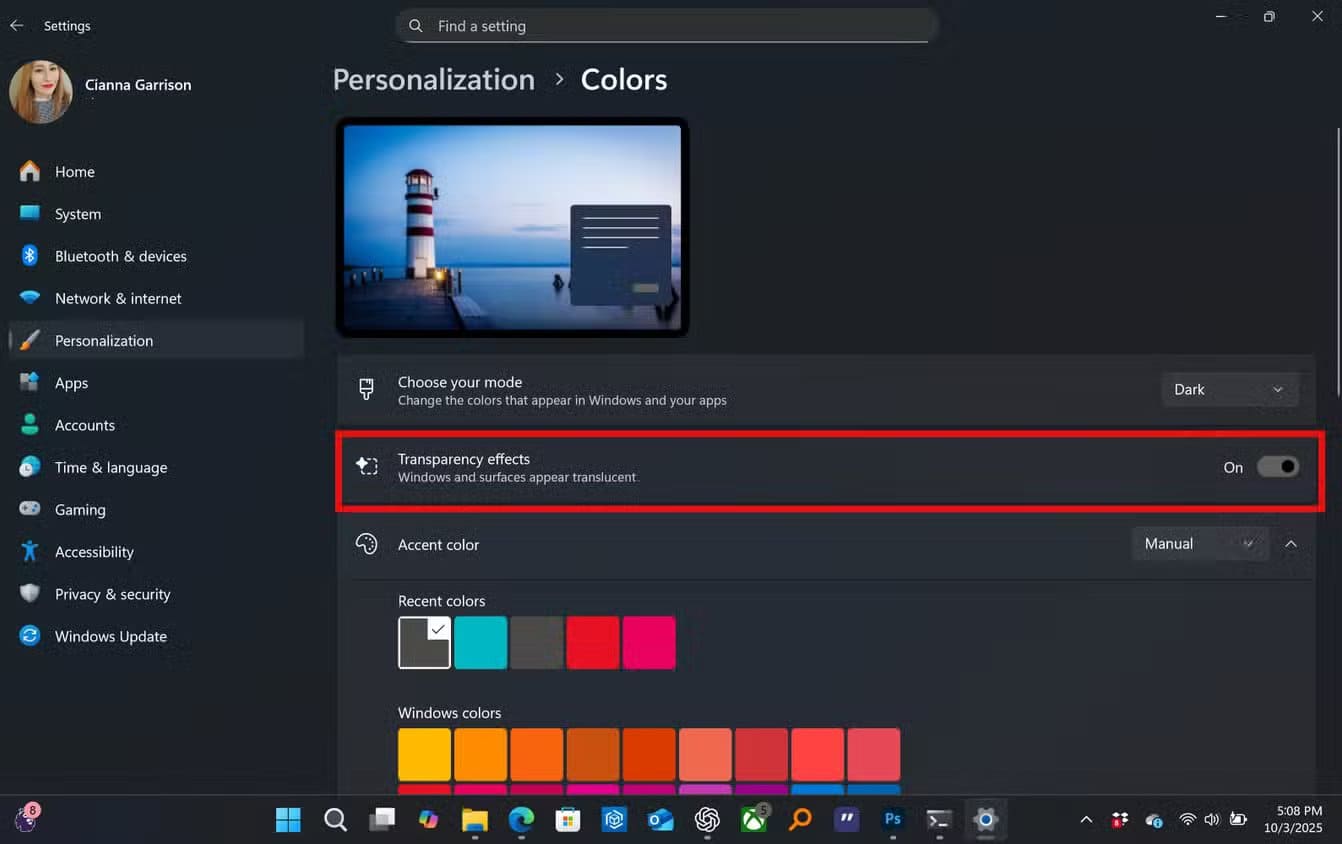Pick the medium gray recent color swatch
This screenshot has width=1342, height=844.
[537, 642]
